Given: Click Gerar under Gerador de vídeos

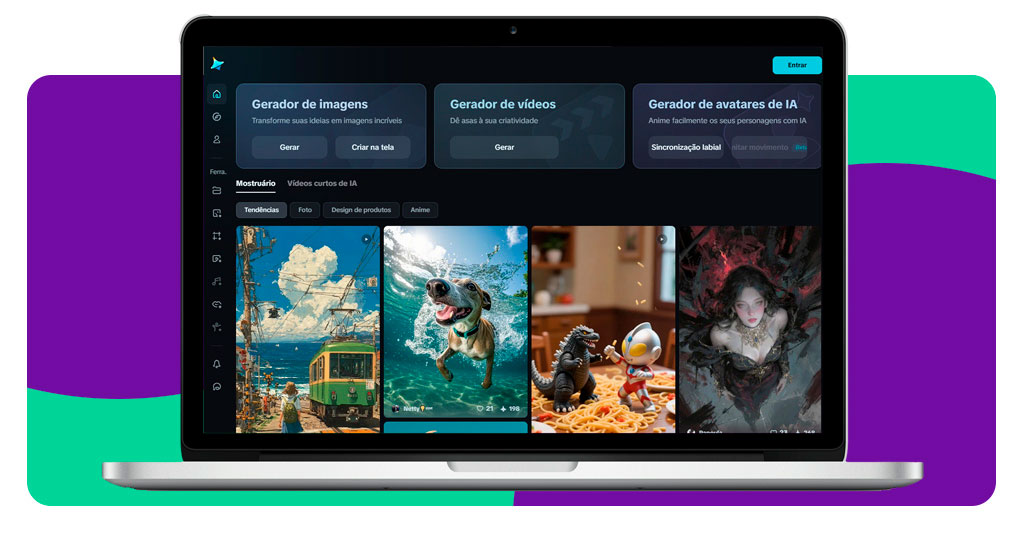Looking at the screenshot, I should pyautogui.click(x=504, y=147).
